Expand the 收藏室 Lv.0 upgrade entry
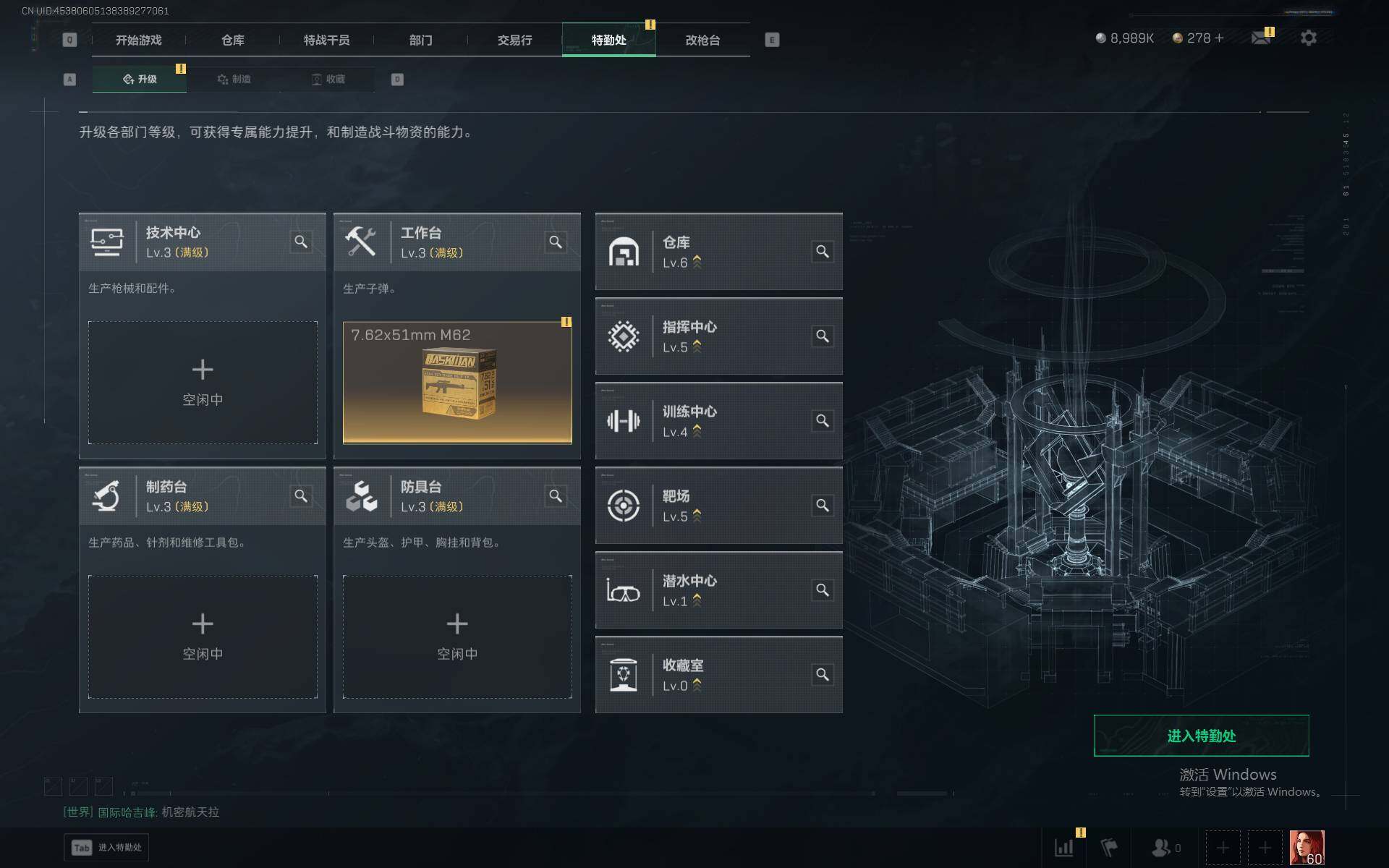 point(718,675)
